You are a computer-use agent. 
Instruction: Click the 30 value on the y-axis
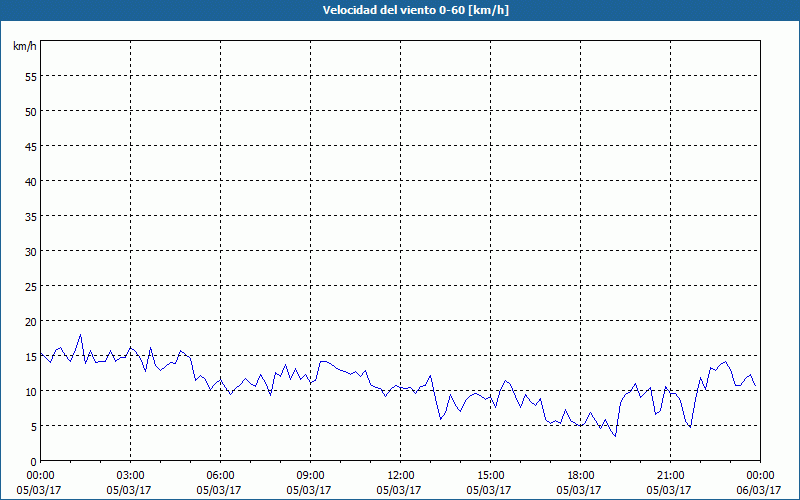[31, 252]
